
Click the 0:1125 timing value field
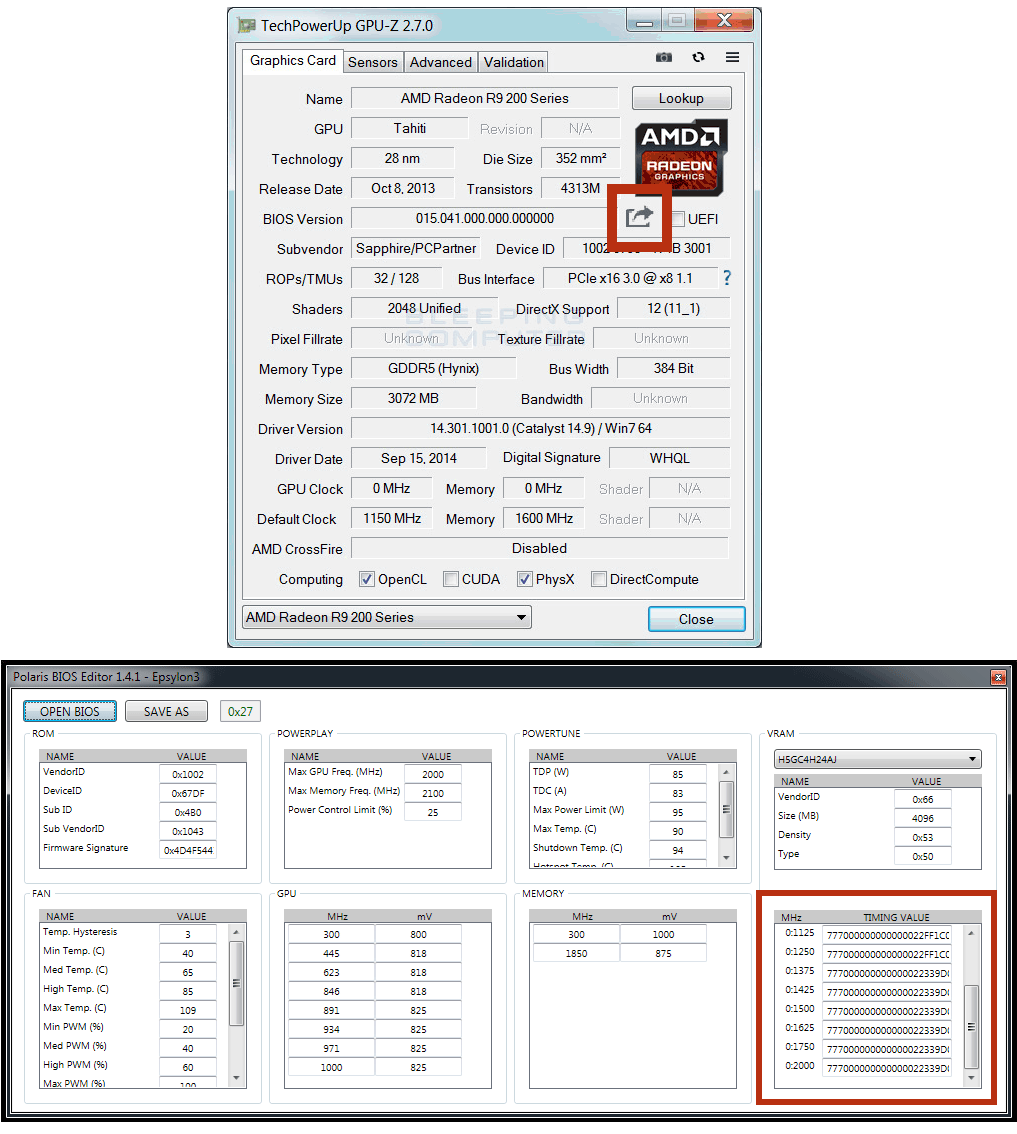(887, 935)
